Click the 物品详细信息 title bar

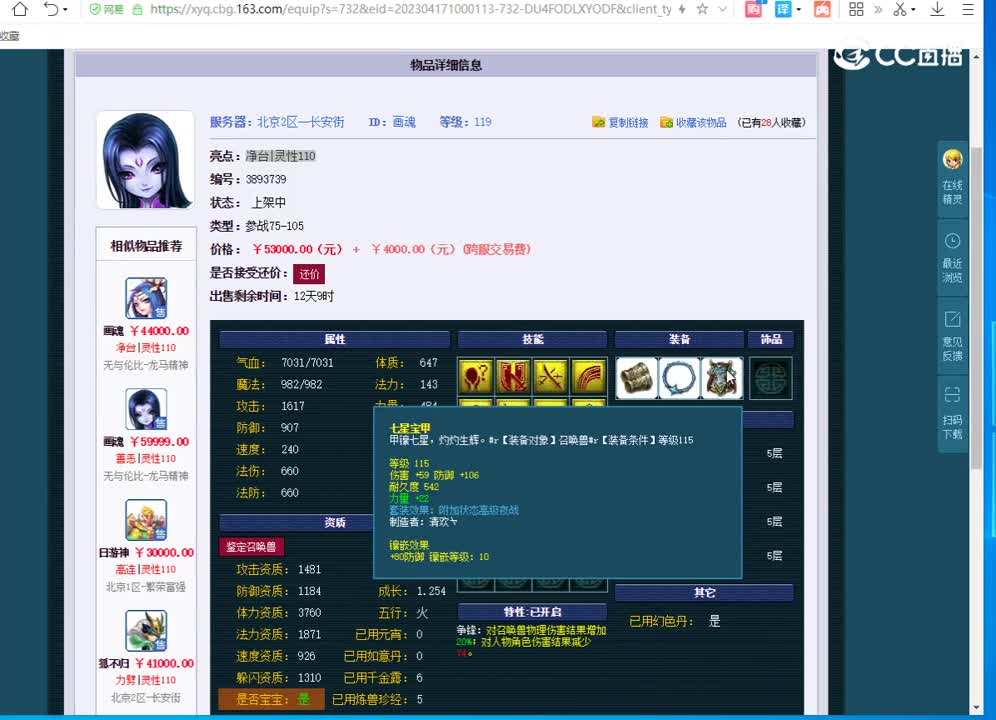pos(446,65)
